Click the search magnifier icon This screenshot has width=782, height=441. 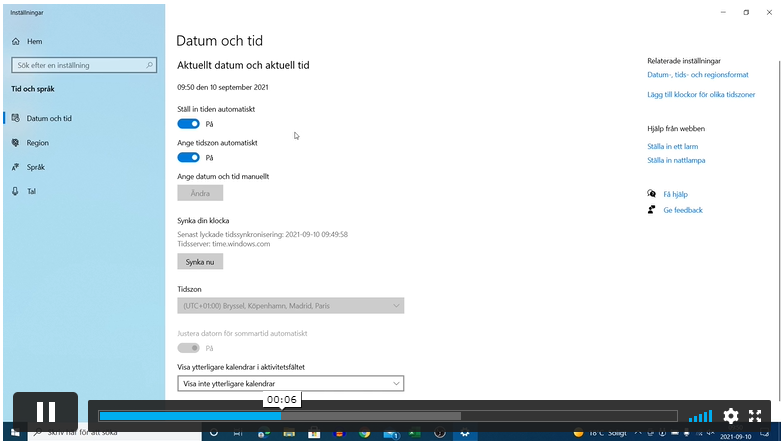(x=150, y=65)
